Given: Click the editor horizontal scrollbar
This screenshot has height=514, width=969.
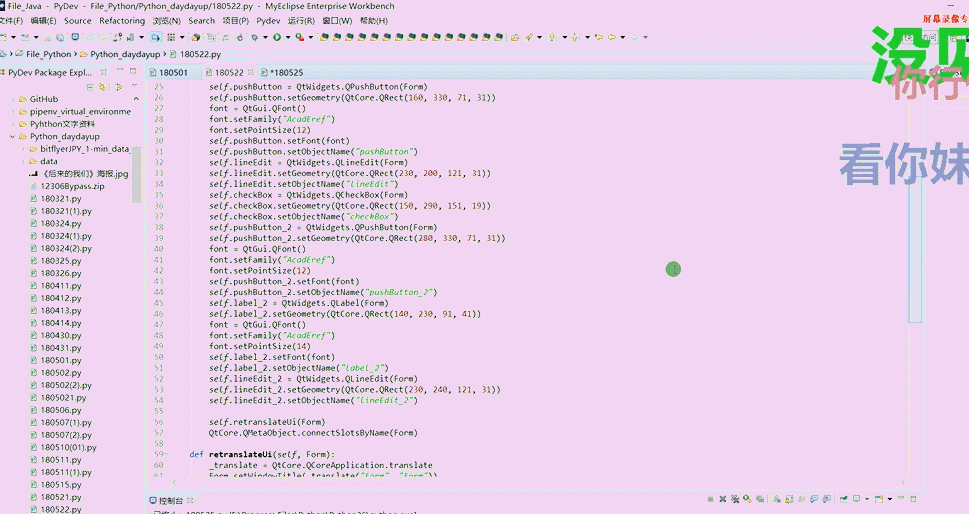Looking at the screenshot, I should (538, 482).
